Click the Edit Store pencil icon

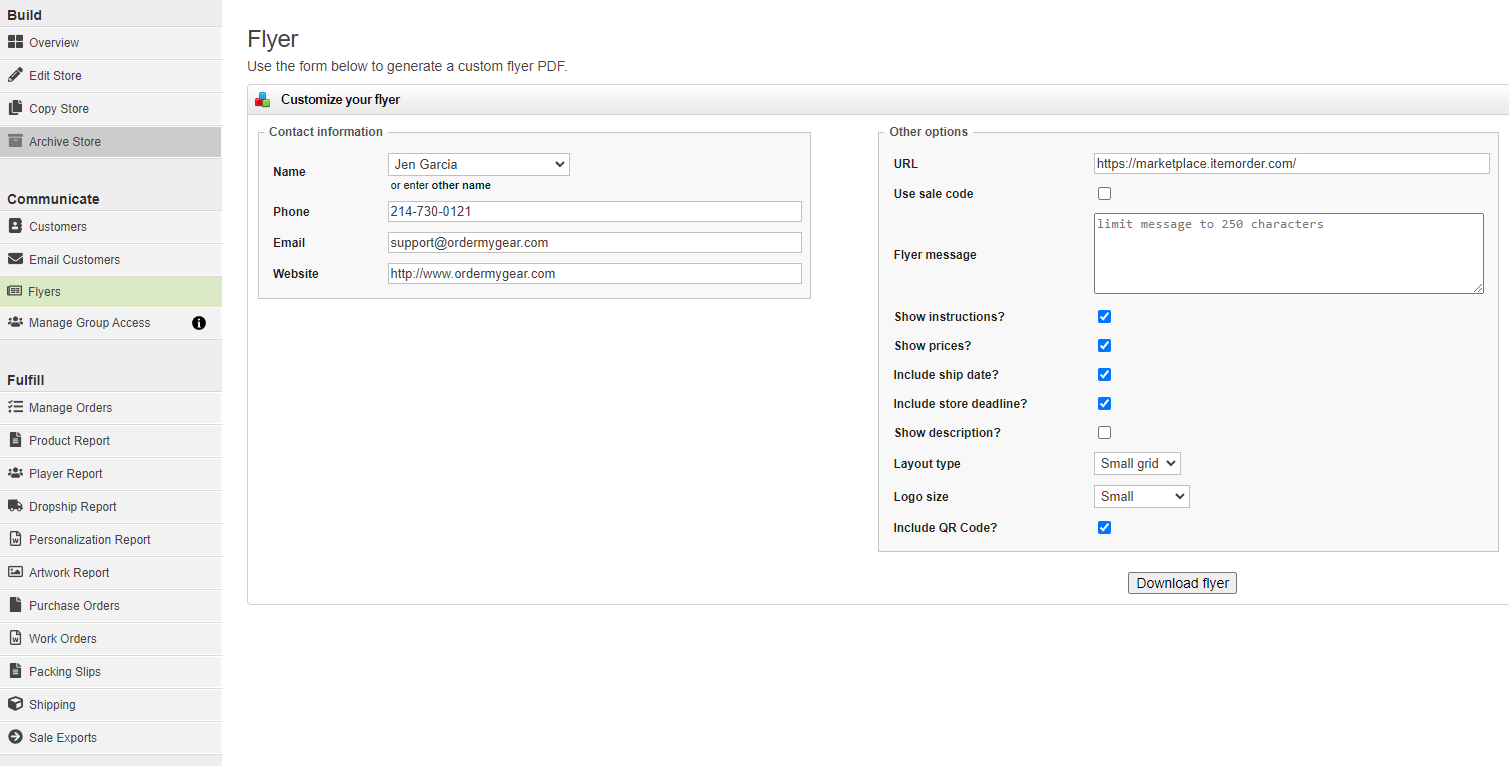pyautogui.click(x=15, y=75)
